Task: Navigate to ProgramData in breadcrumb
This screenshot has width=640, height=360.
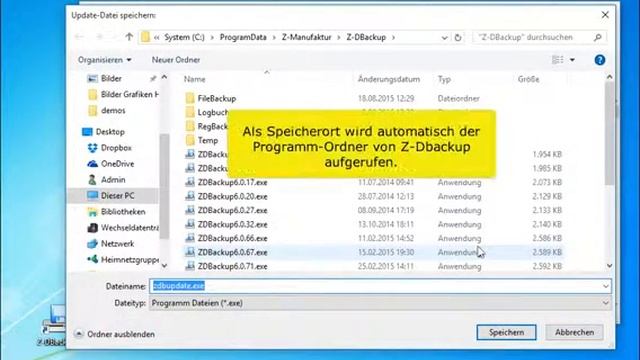Action: (243, 37)
